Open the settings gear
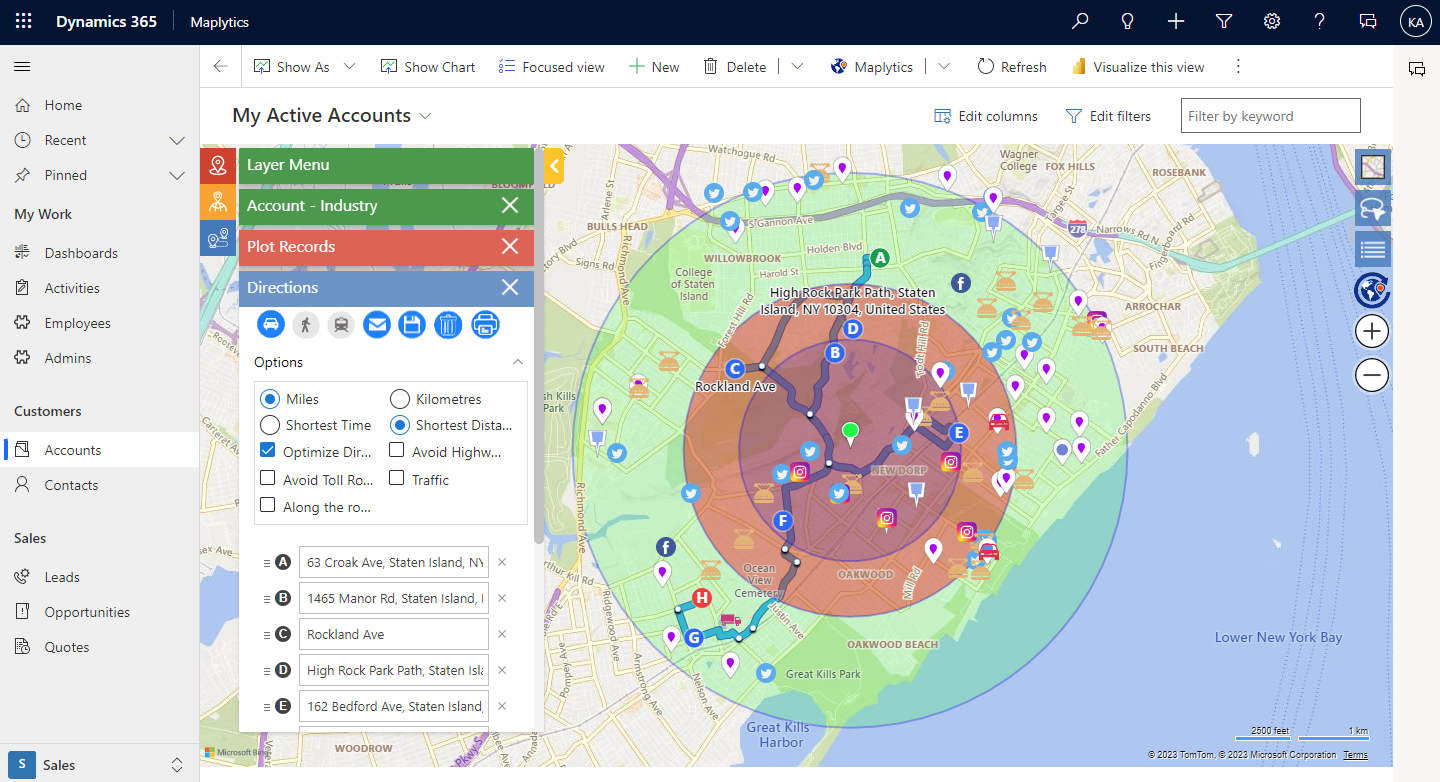 (x=1272, y=21)
